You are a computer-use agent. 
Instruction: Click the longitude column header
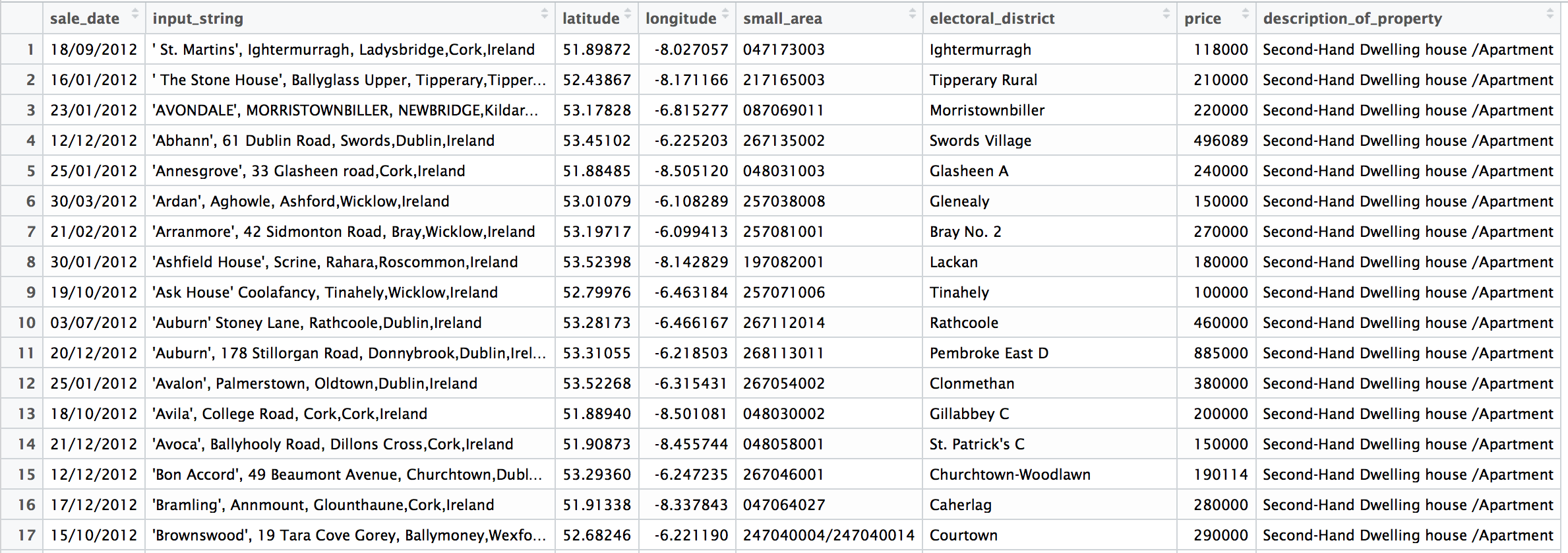tap(687, 18)
